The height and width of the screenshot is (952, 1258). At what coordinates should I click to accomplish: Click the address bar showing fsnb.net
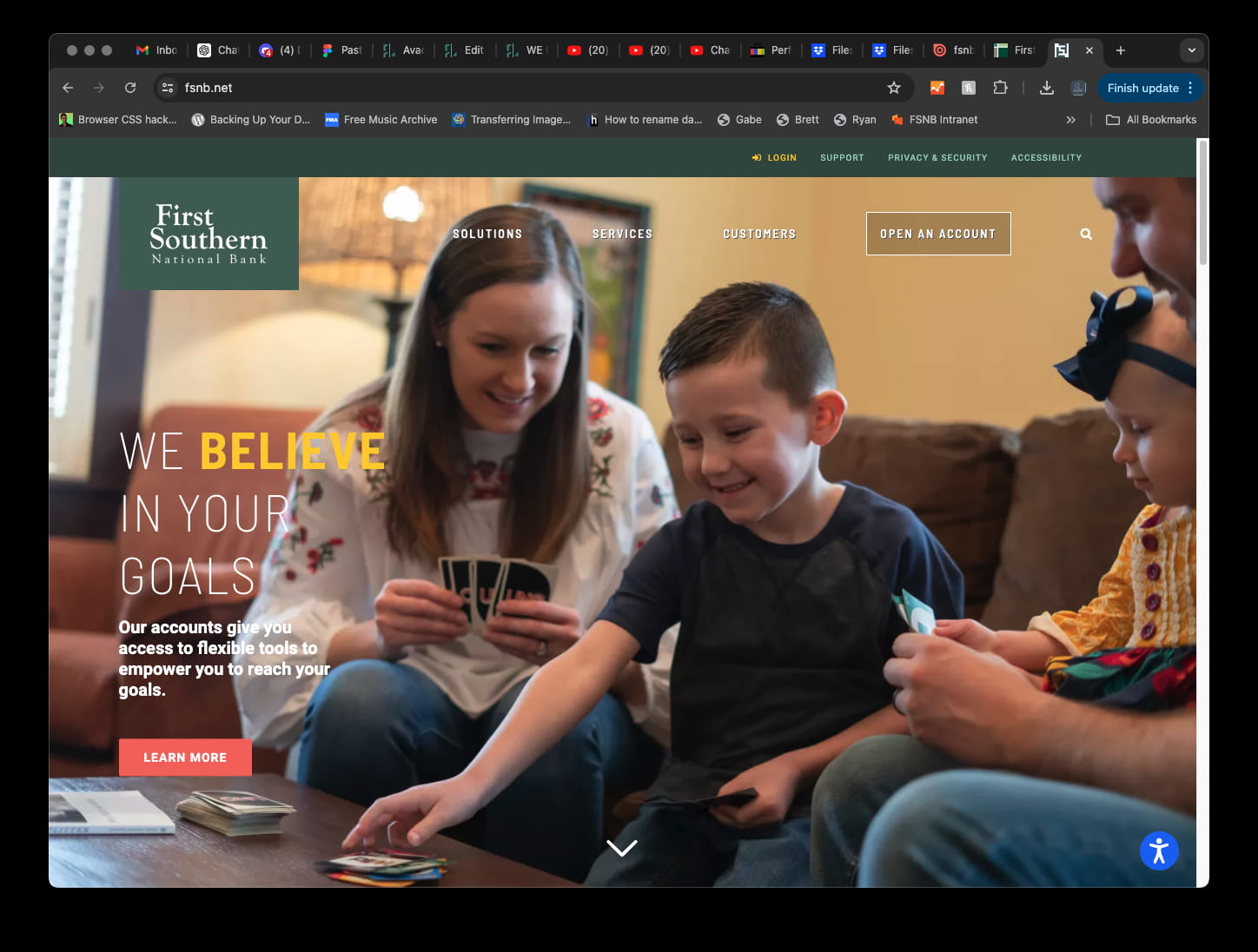[521, 88]
